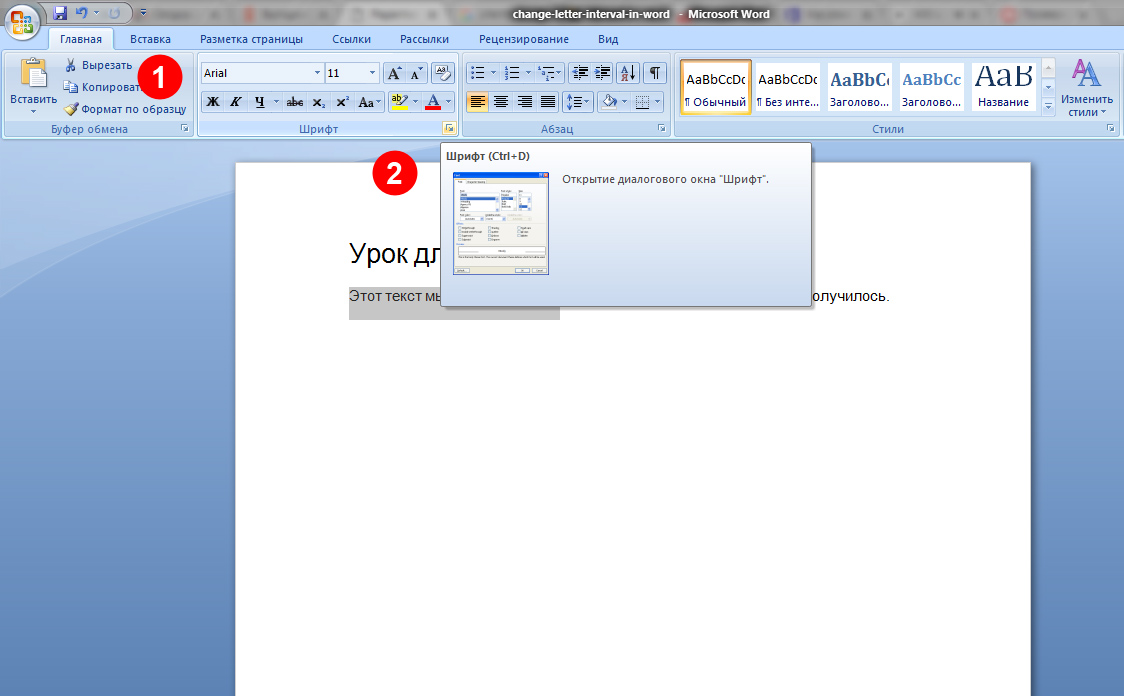Open underline style dropdown arrow
The width and height of the screenshot is (1124, 696).
276,102
